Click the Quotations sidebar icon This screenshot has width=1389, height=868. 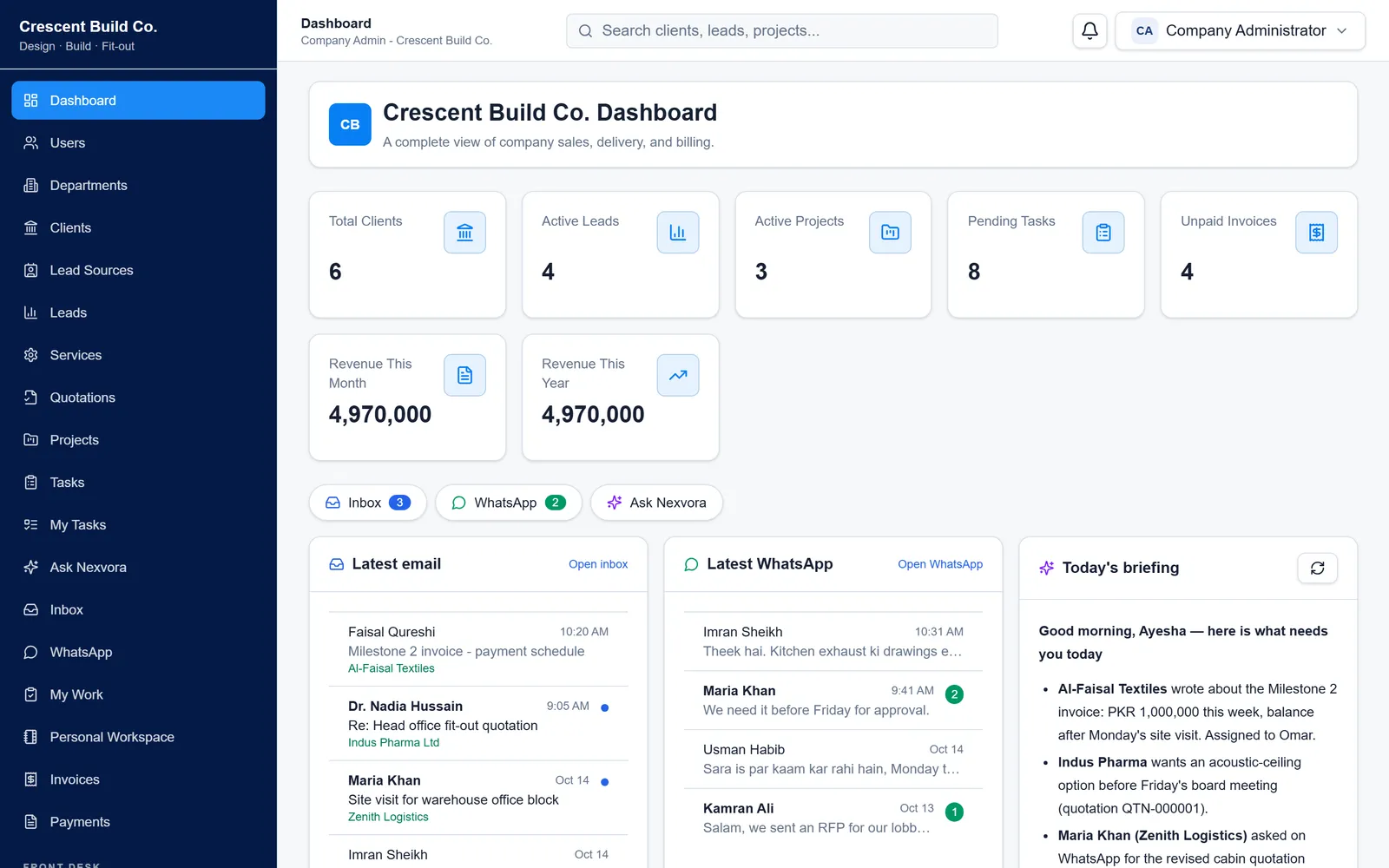(x=31, y=398)
